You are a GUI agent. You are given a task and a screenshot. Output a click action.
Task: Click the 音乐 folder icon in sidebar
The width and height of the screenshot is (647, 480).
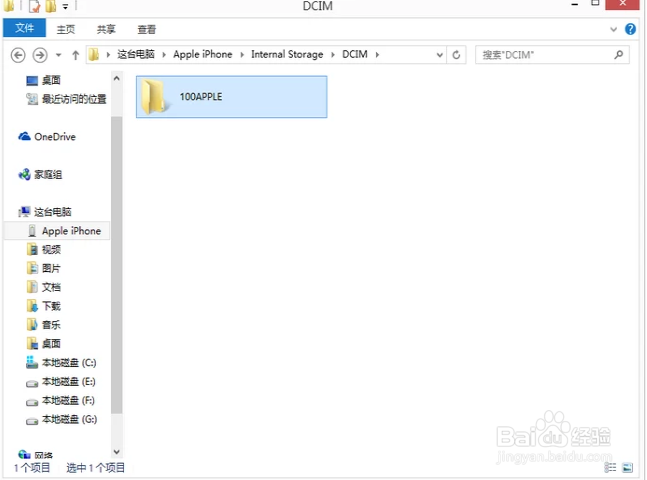tap(32, 324)
